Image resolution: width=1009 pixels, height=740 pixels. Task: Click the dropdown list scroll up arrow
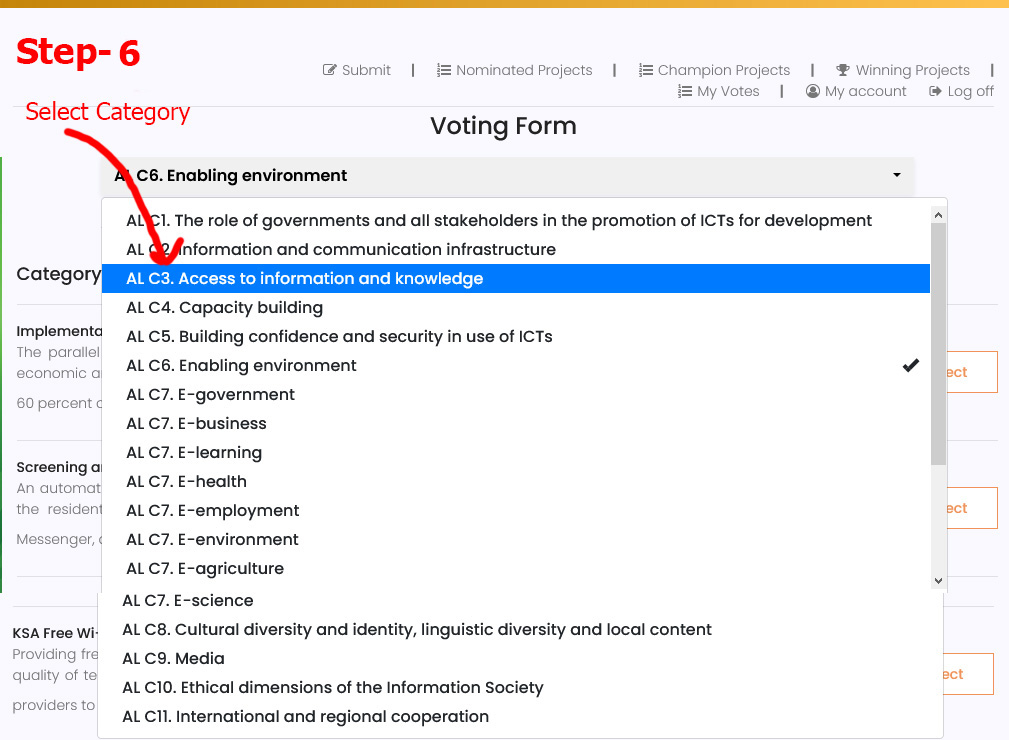tap(938, 216)
